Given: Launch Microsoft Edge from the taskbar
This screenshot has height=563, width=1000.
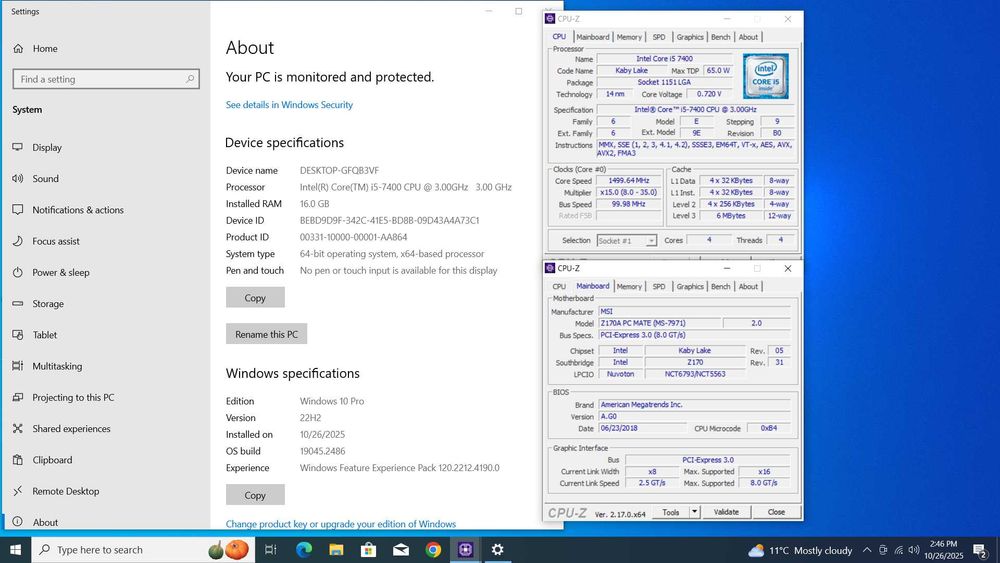Looking at the screenshot, I should coord(304,550).
